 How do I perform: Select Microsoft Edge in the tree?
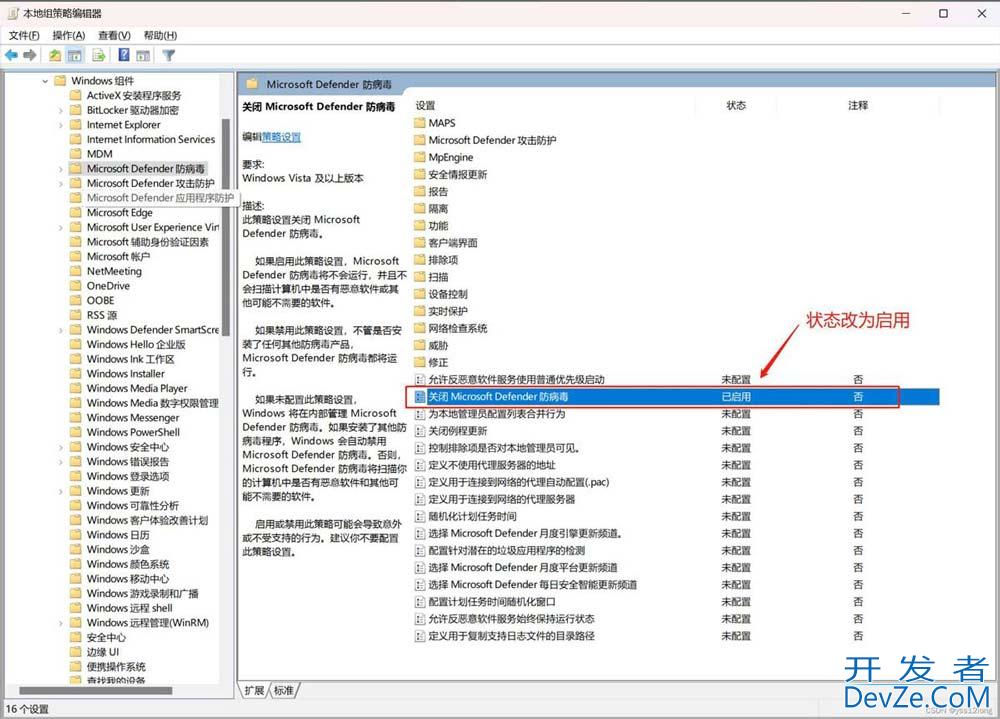[119, 213]
